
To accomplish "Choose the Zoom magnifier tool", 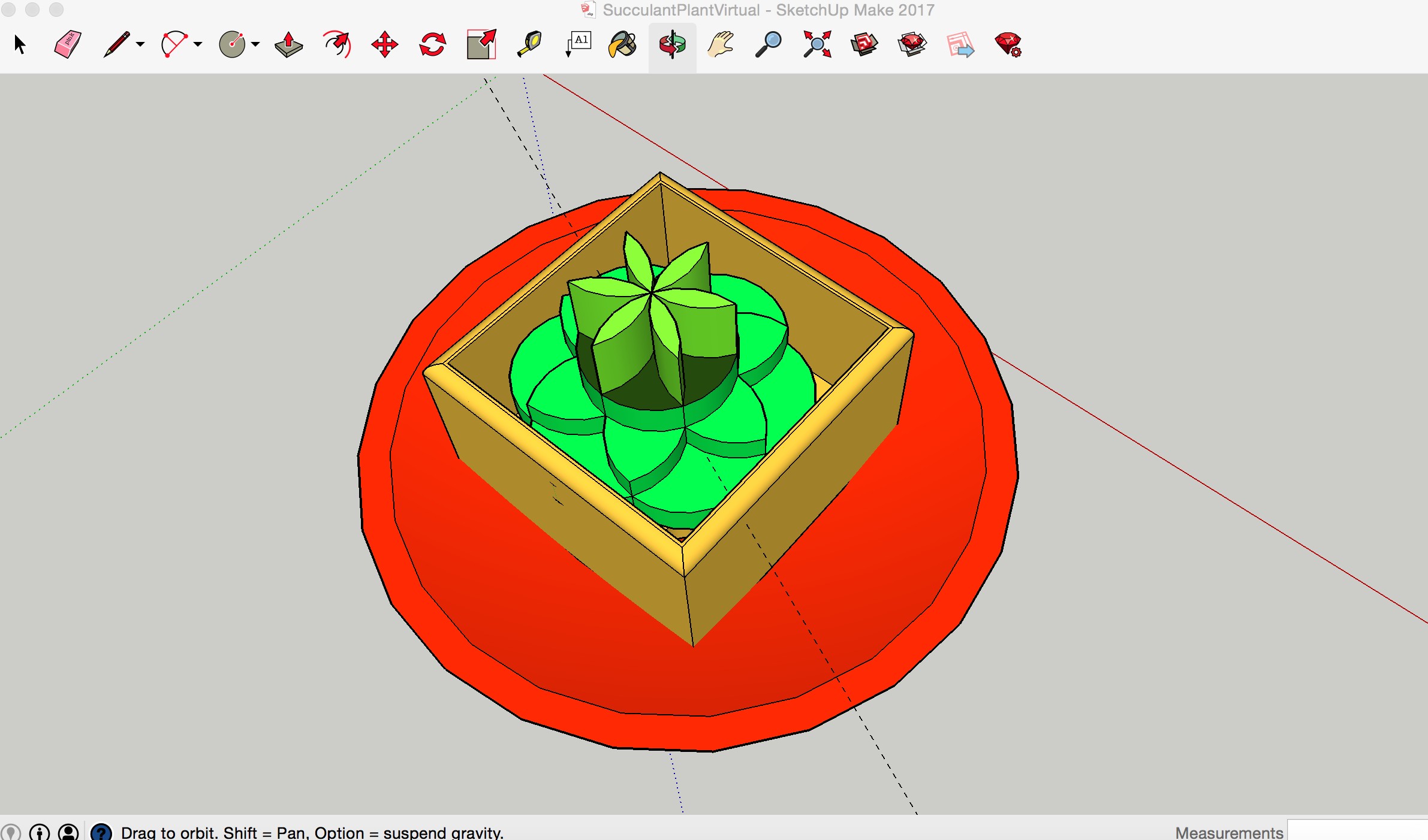I will point(768,45).
